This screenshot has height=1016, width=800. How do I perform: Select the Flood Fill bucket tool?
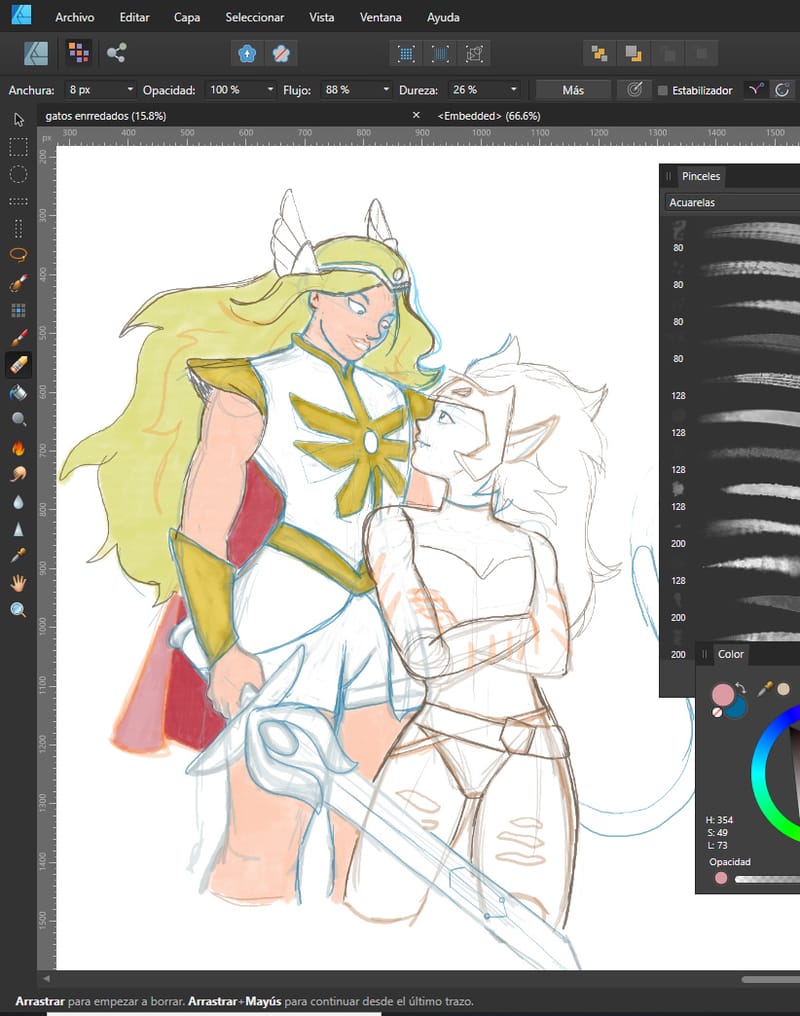point(18,393)
